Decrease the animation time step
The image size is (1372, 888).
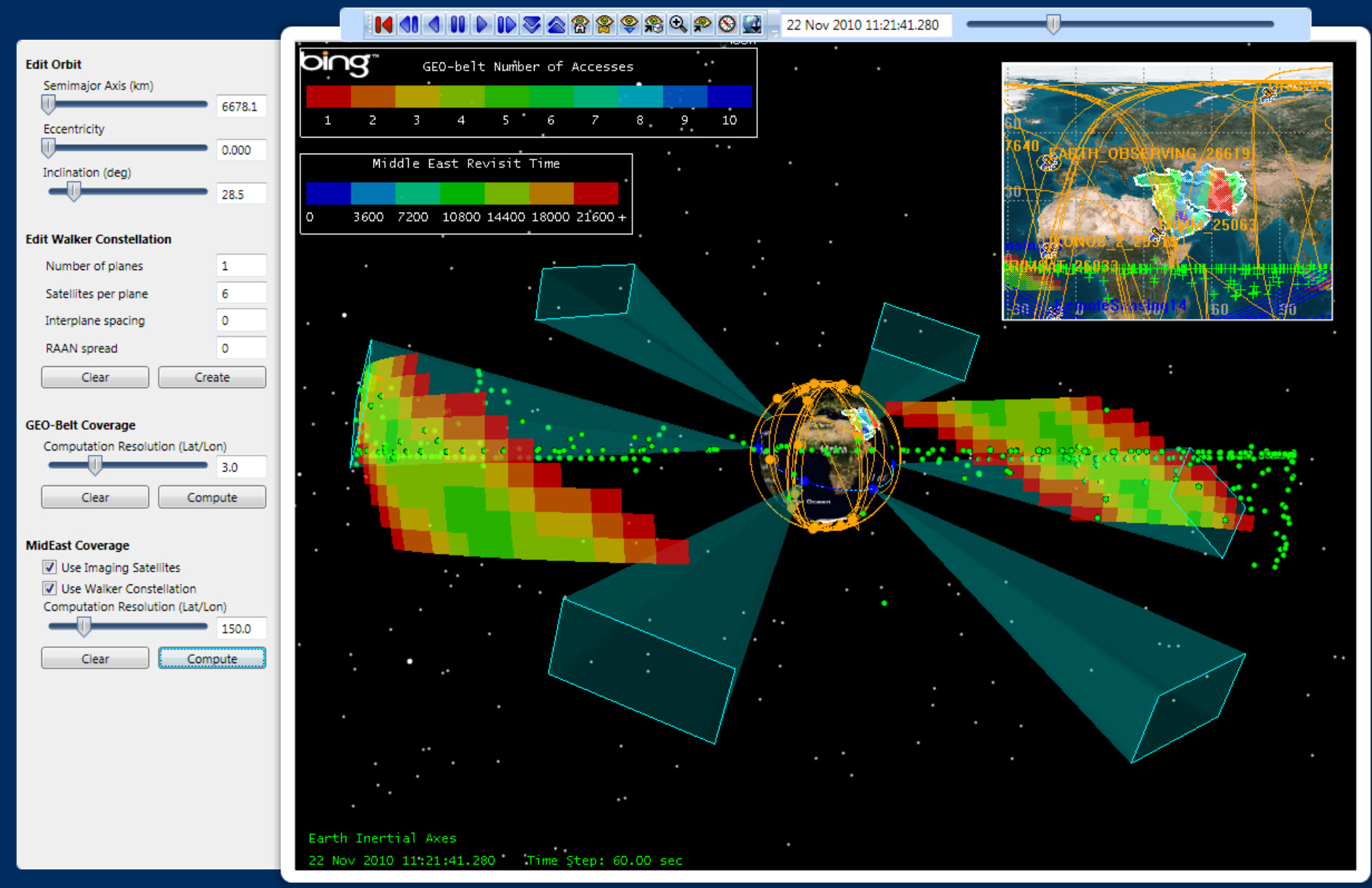(532, 25)
